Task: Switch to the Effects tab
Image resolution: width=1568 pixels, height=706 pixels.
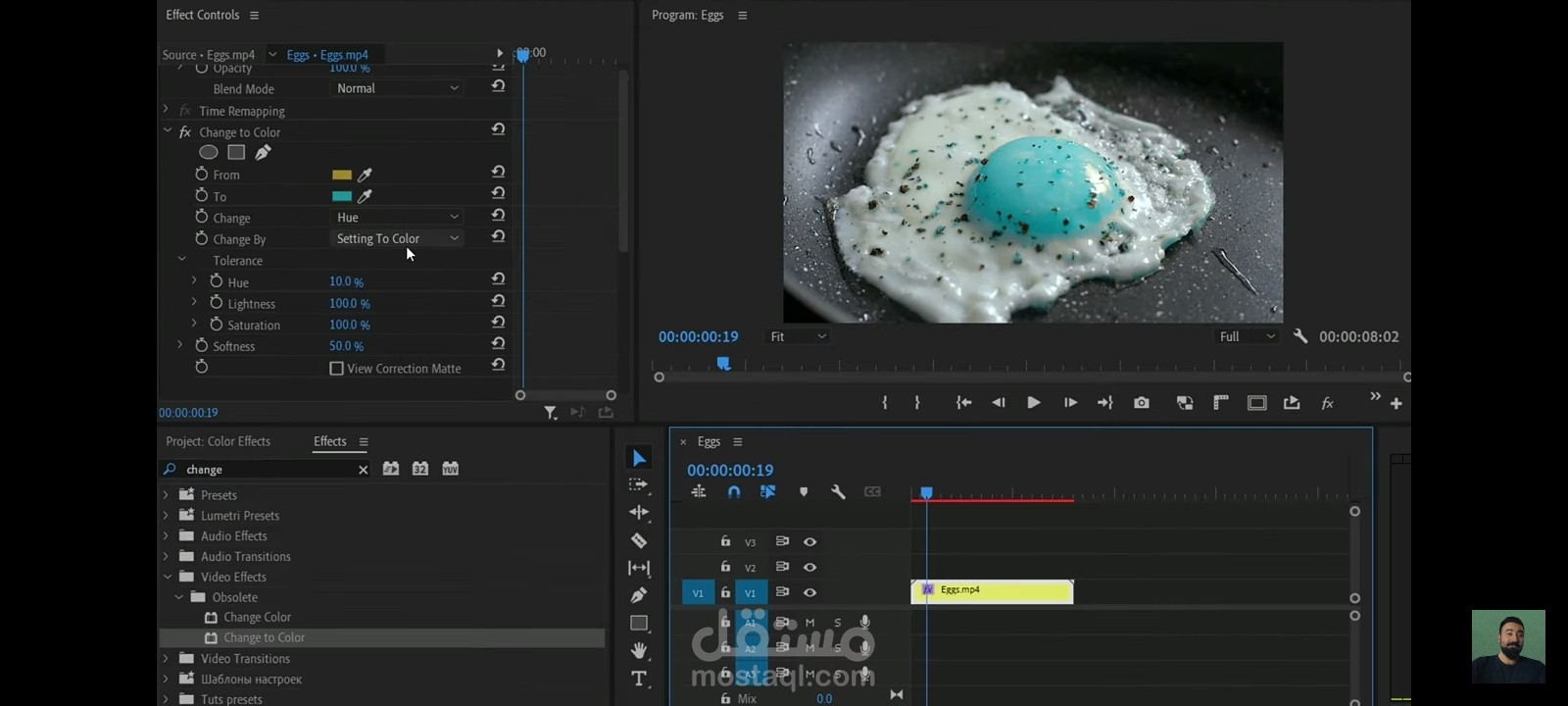Action: pyautogui.click(x=329, y=441)
